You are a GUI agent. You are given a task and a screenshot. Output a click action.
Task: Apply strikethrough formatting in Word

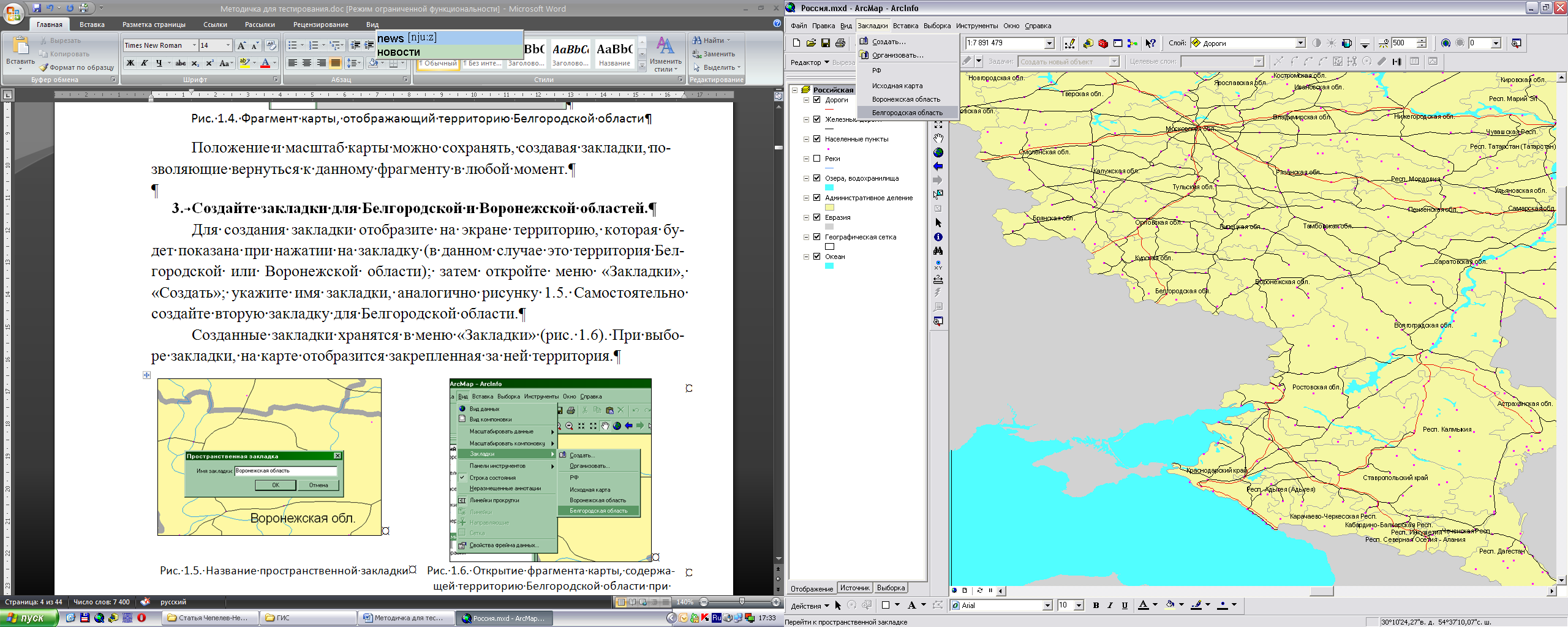pyautogui.click(x=180, y=63)
